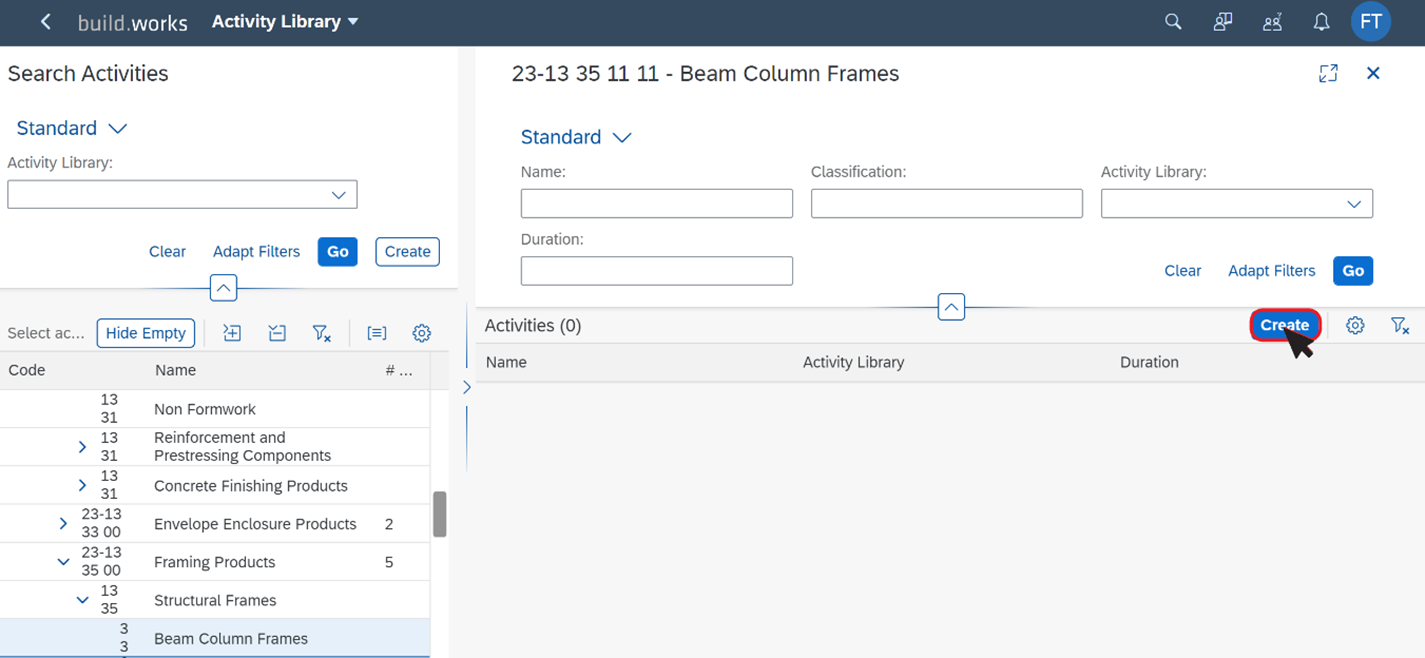Click Clear in the Search Activities filters
The width and height of the screenshot is (1425, 658).
[x=167, y=252]
